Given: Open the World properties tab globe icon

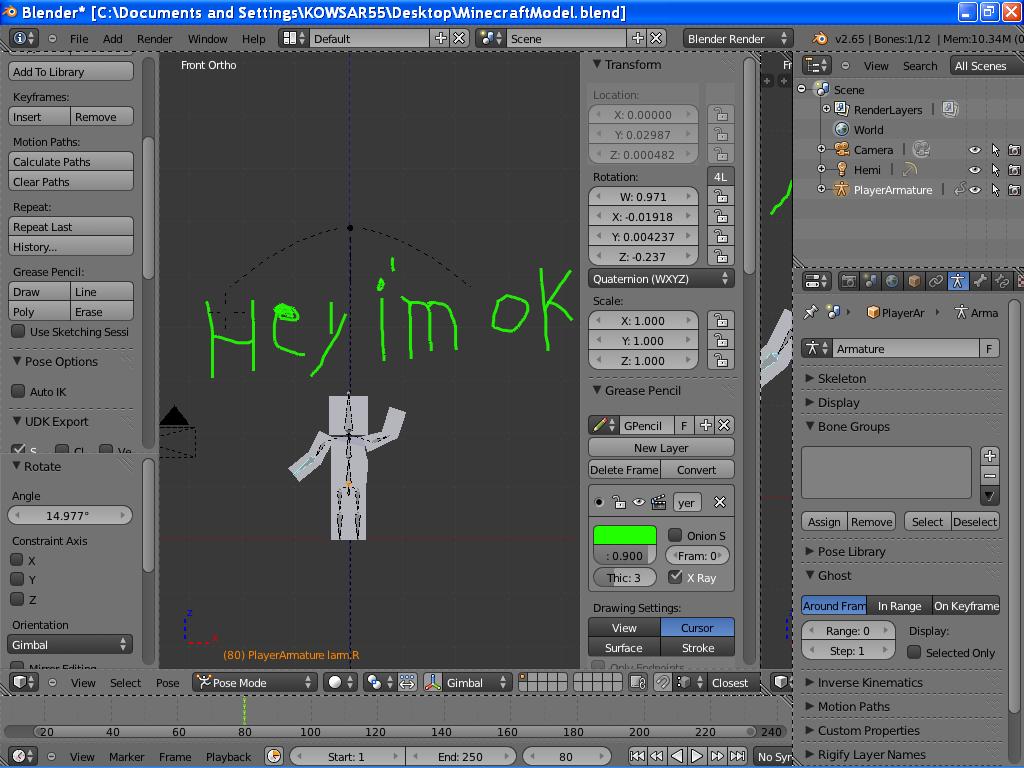Looking at the screenshot, I should pyautogui.click(x=891, y=281).
